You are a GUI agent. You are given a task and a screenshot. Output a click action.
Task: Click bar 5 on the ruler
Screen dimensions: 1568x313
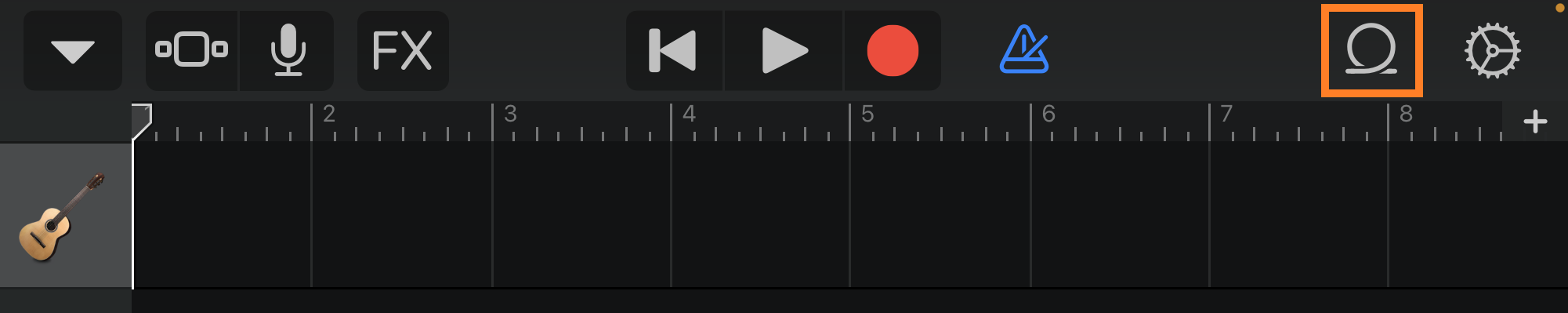(867, 115)
